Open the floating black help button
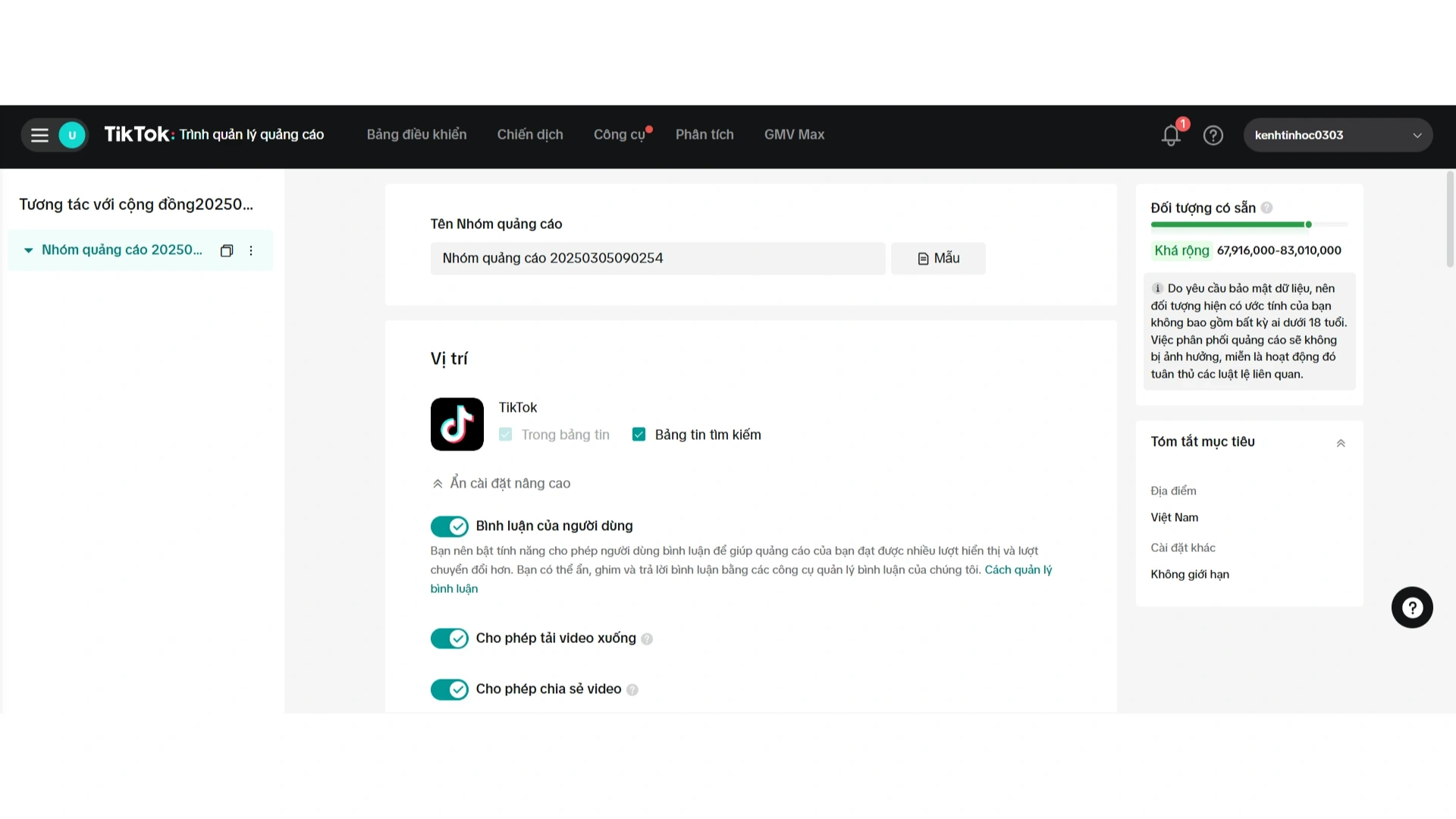 1412,607
